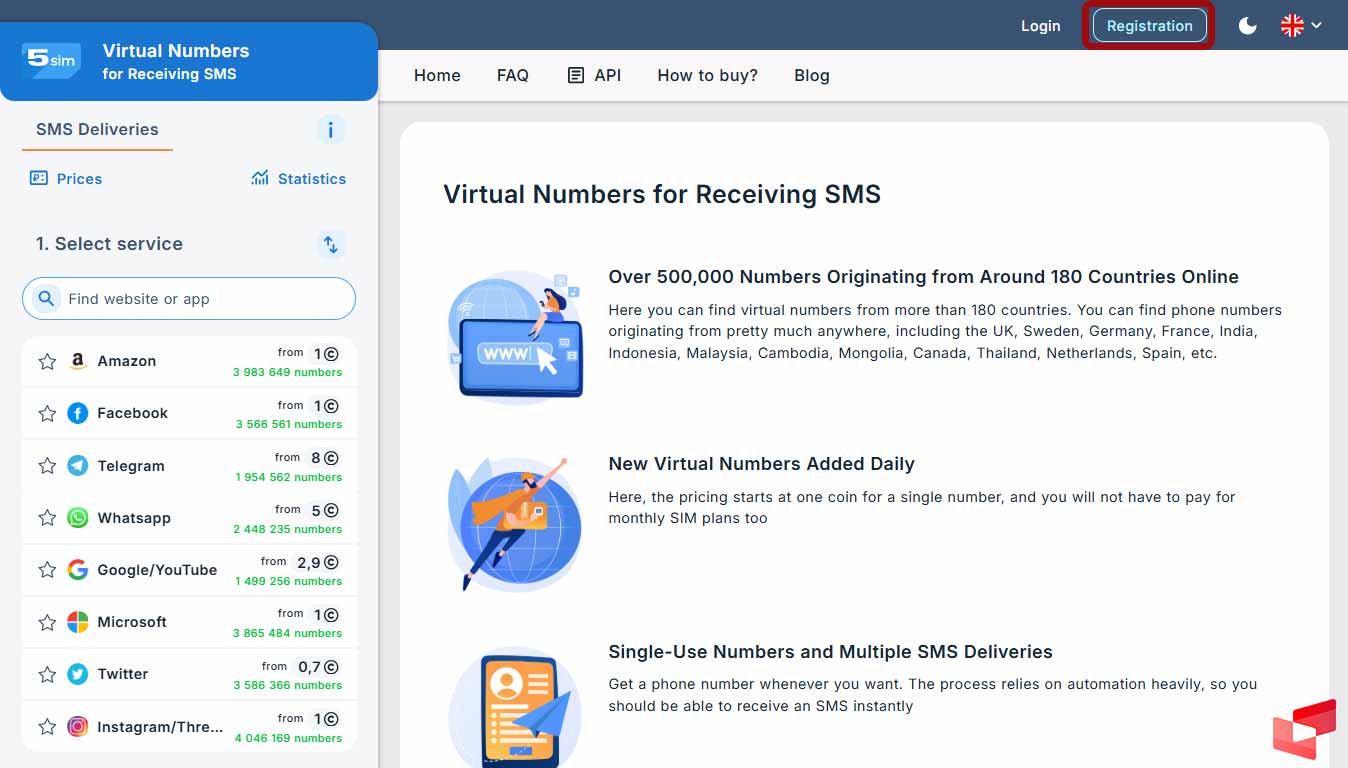The height and width of the screenshot is (768, 1348).
Task: Mark Google/YouTube as favorite star
Action: (x=47, y=570)
